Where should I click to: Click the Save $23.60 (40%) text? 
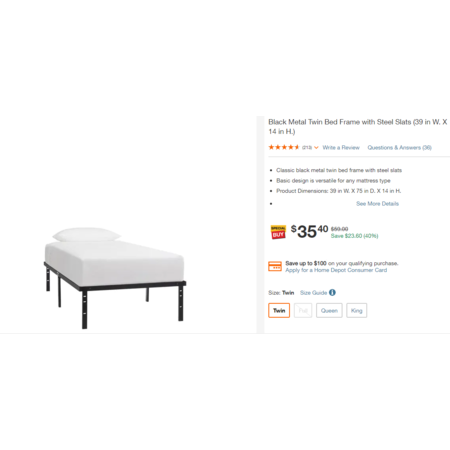pos(354,236)
